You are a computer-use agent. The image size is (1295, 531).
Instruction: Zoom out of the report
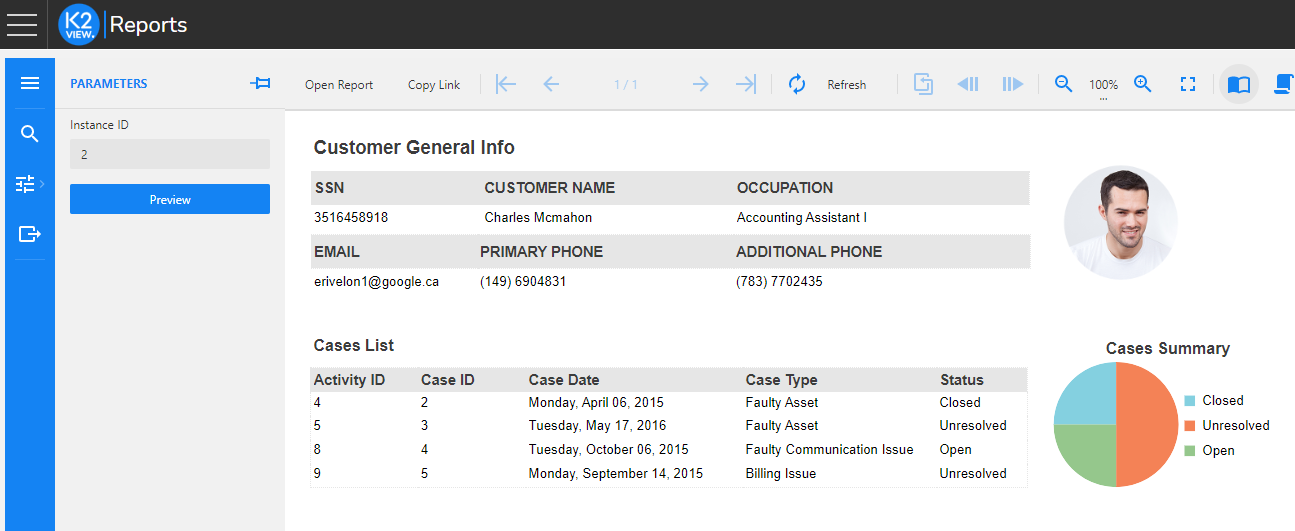(x=1064, y=85)
